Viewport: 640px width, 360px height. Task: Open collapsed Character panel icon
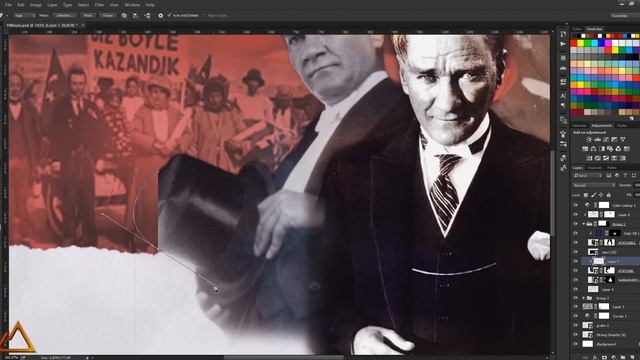tap(563, 96)
